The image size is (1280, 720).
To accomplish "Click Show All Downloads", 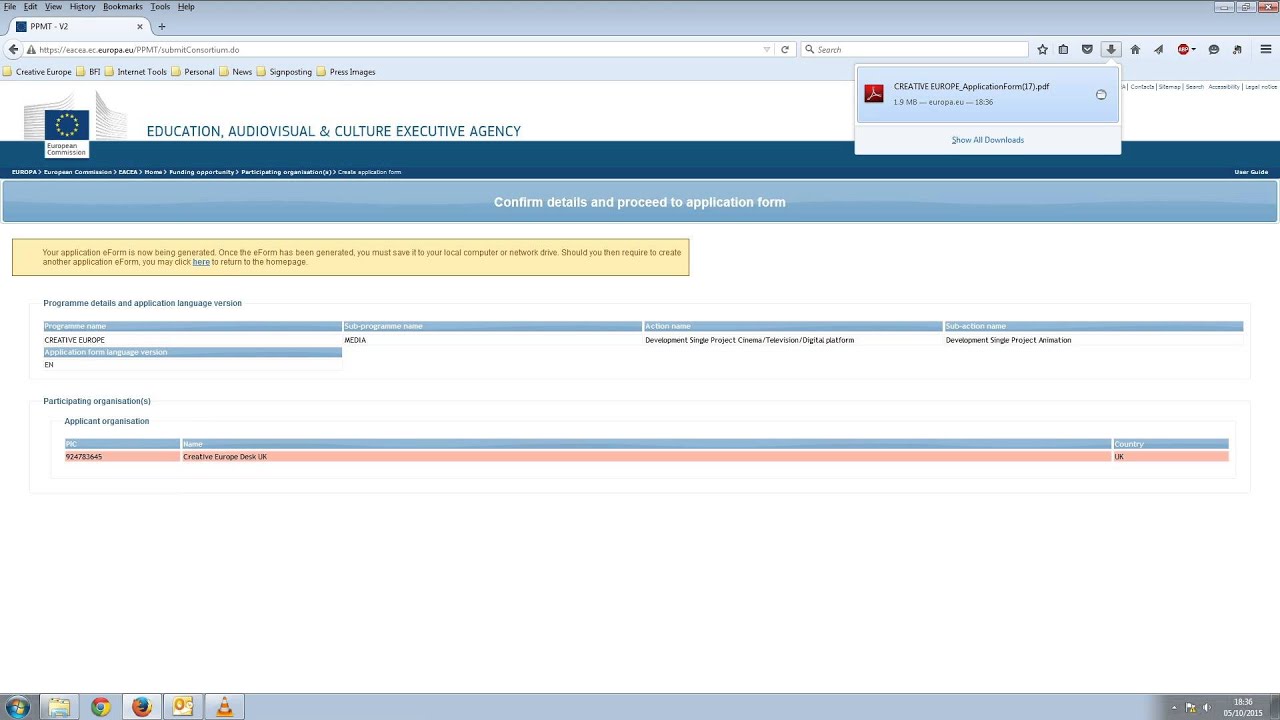I will (x=987, y=140).
